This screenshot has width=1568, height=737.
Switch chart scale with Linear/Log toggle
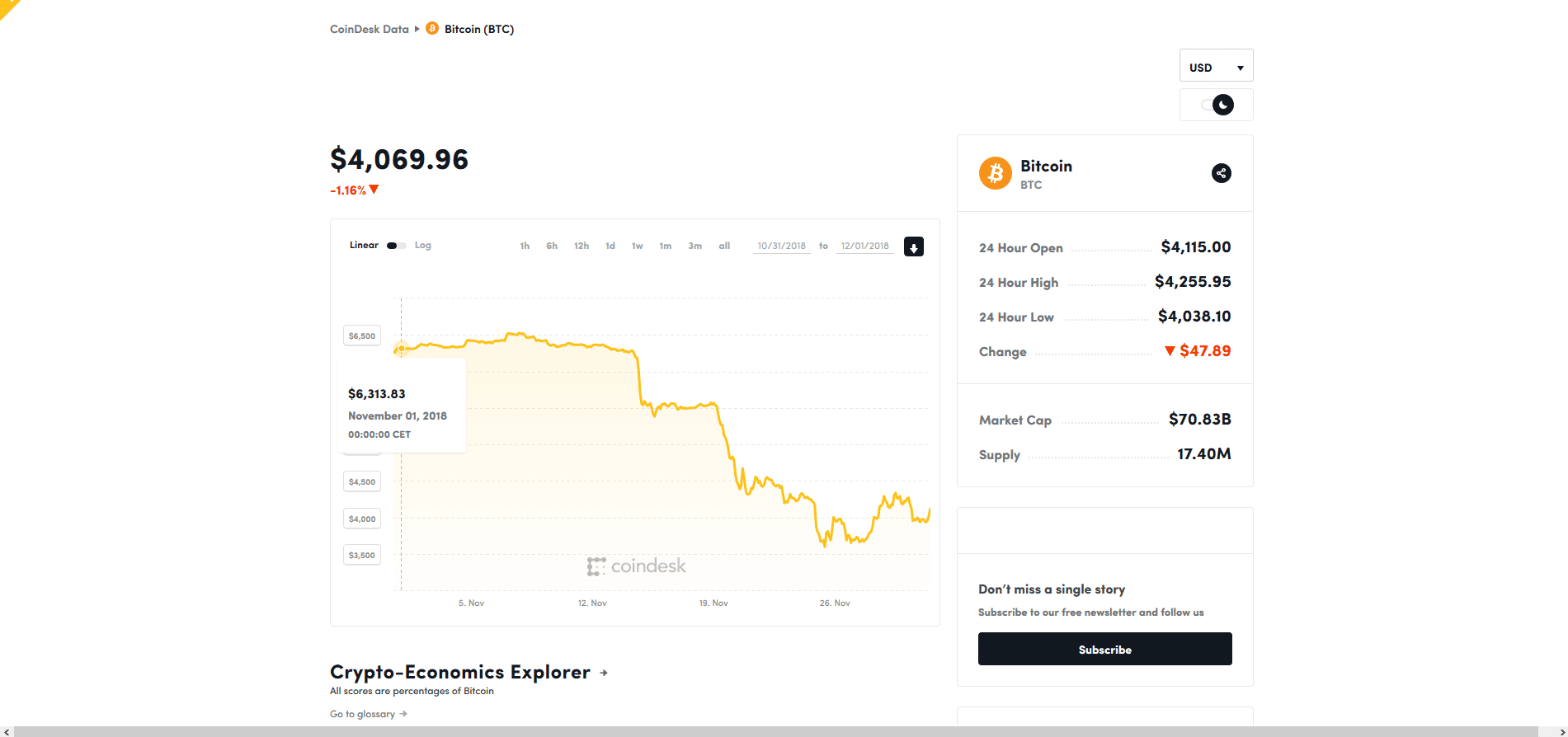tap(396, 246)
